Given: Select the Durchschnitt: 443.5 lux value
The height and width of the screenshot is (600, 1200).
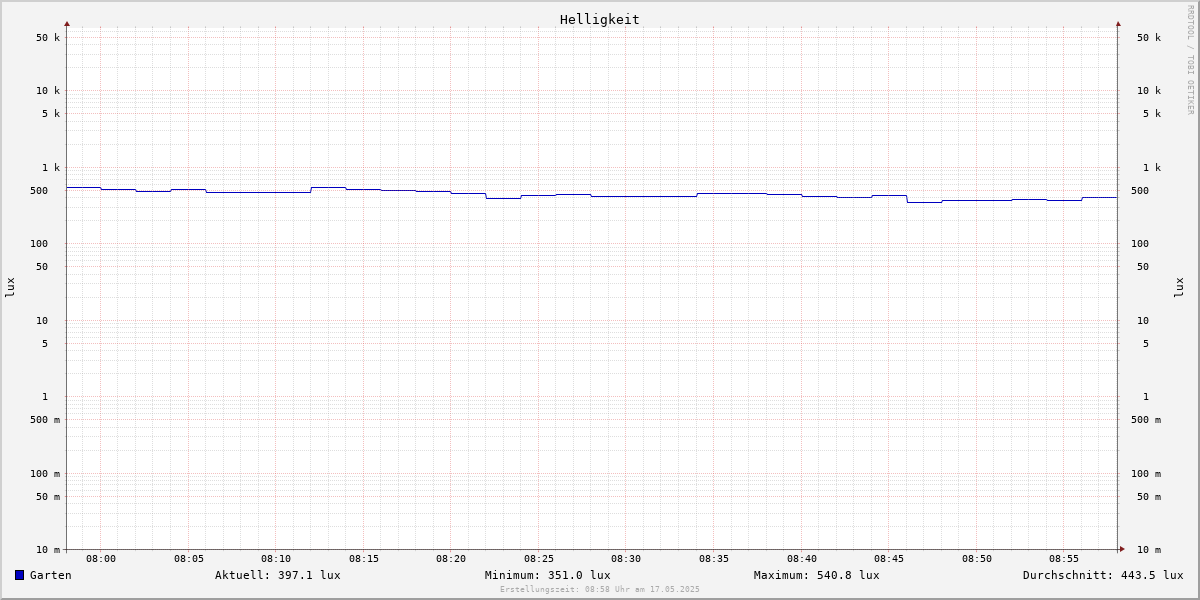Looking at the screenshot, I should click(1103, 575).
